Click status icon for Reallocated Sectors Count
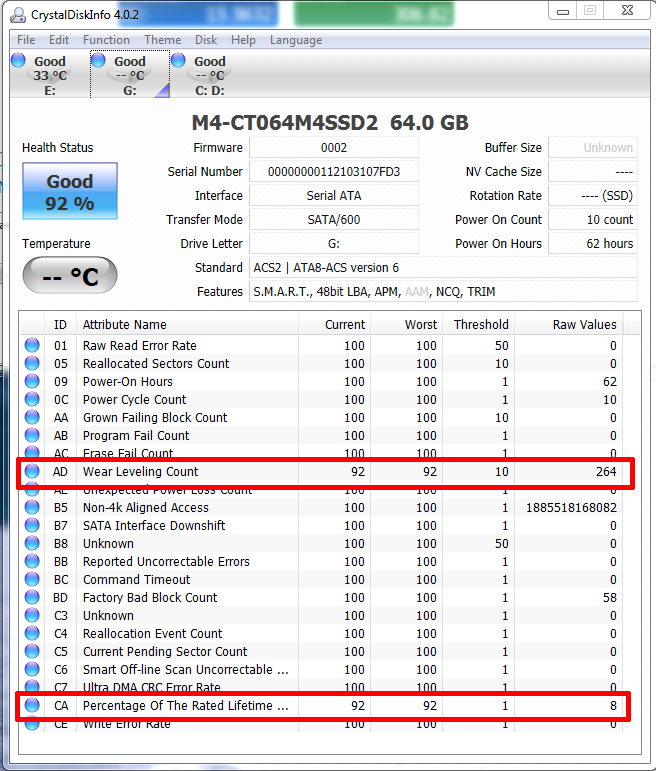Screen dimensions: 656x771 [x=32, y=363]
